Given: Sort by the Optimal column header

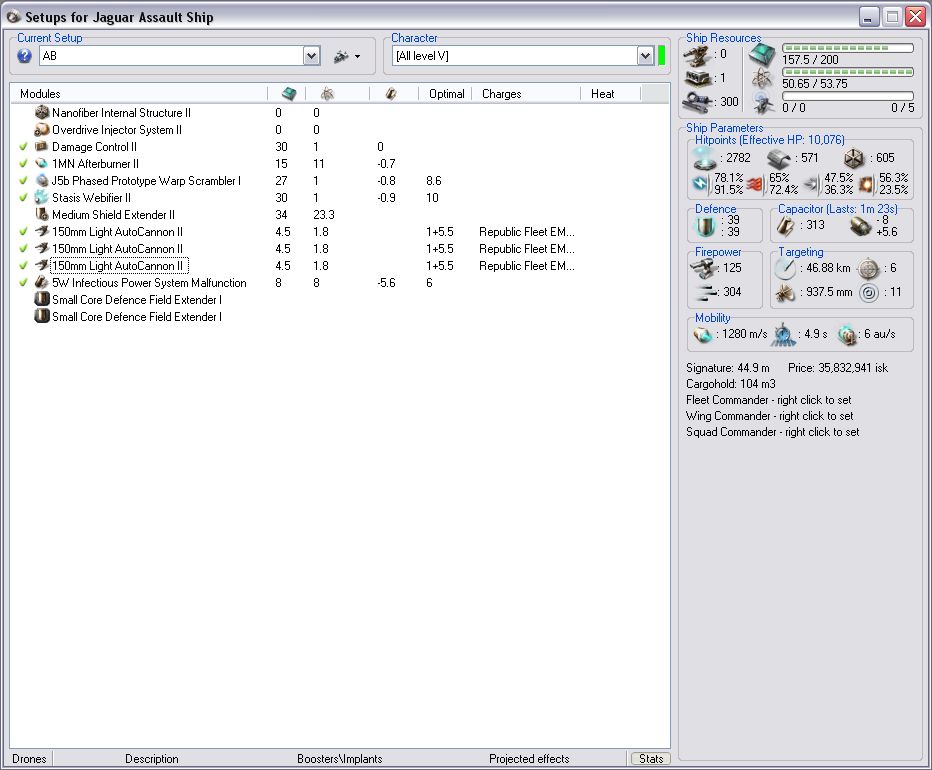Looking at the screenshot, I should (x=446, y=93).
